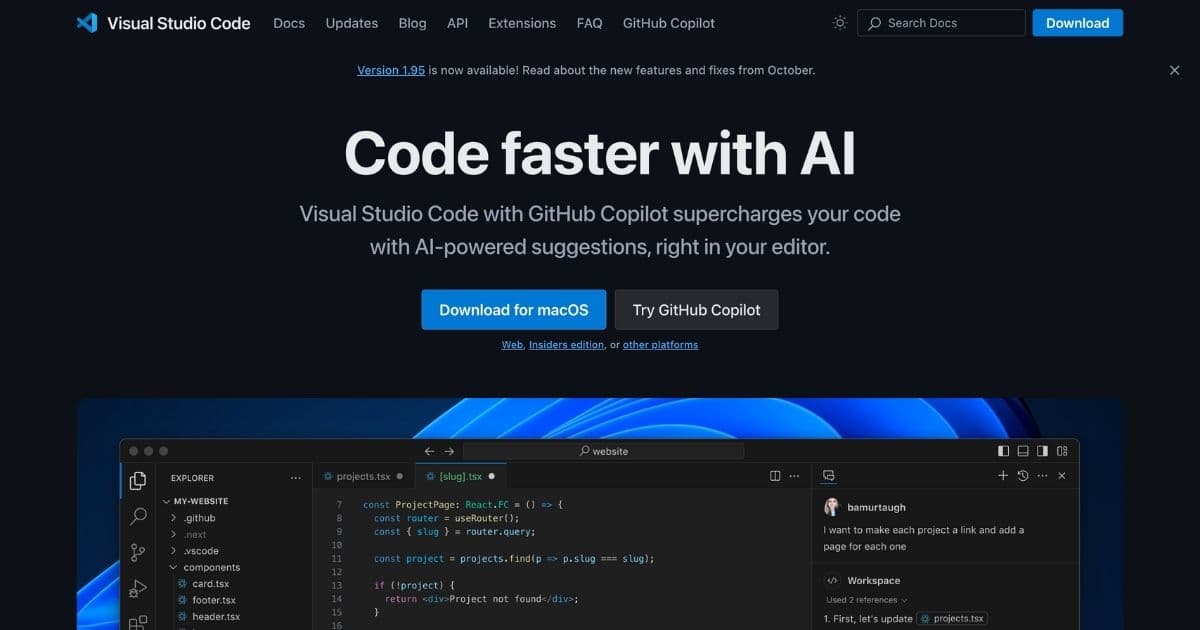Click the split editor icon
The width and height of the screenshot is (1200, 630).
click(775, 477)
